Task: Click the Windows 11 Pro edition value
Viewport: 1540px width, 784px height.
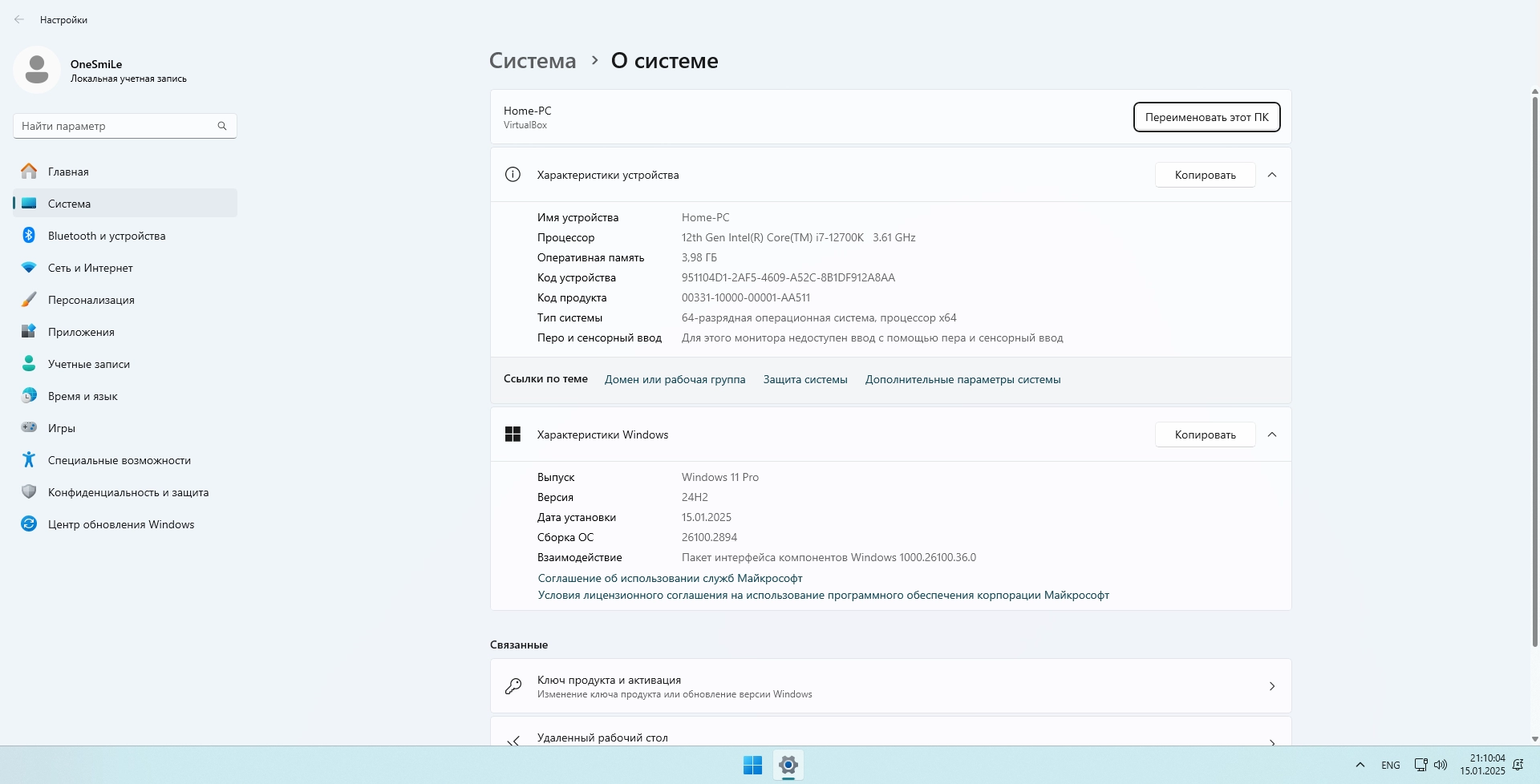Action: tap(720, 477)
